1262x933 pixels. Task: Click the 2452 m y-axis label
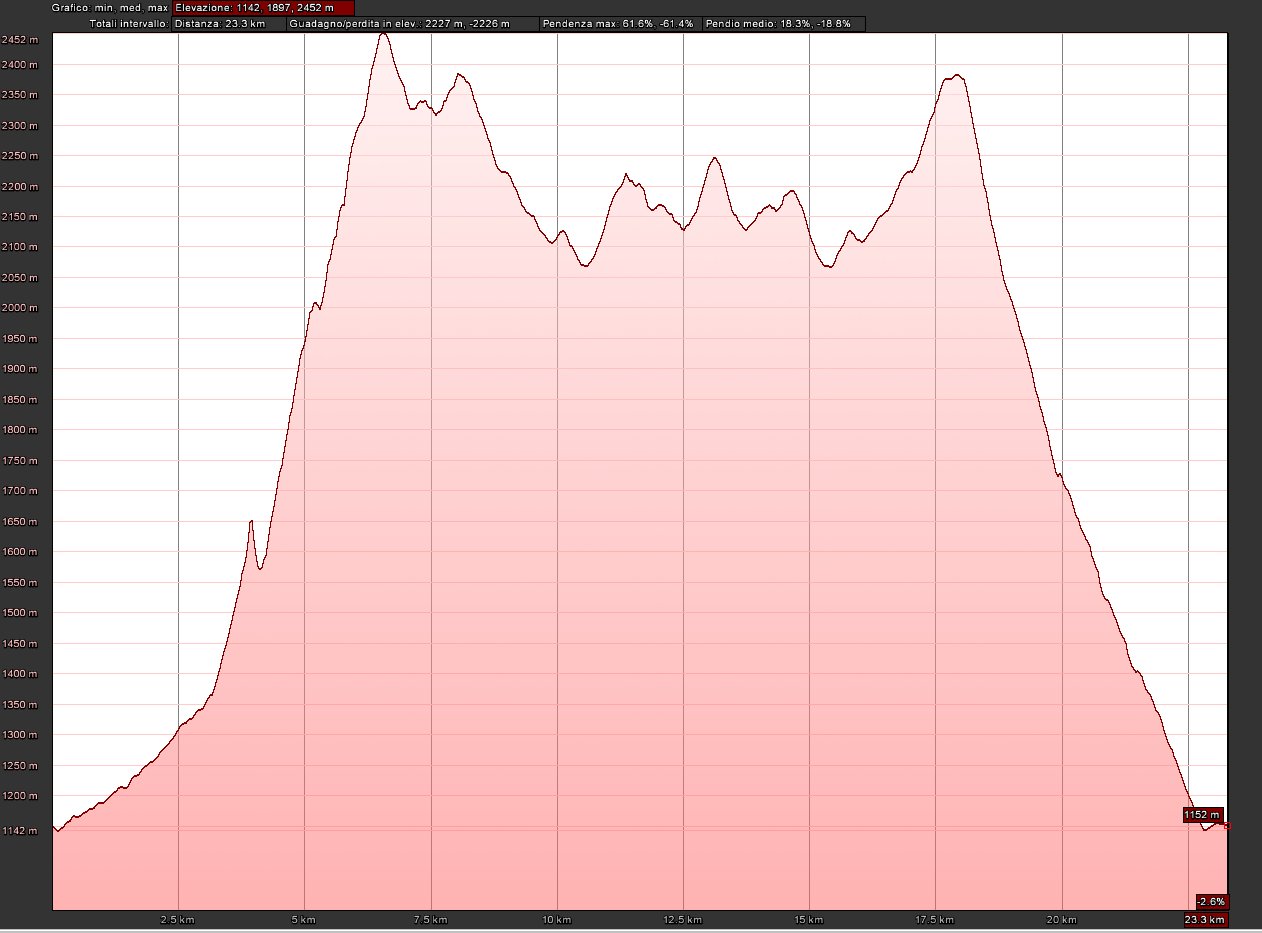click(x=20, y=40)
